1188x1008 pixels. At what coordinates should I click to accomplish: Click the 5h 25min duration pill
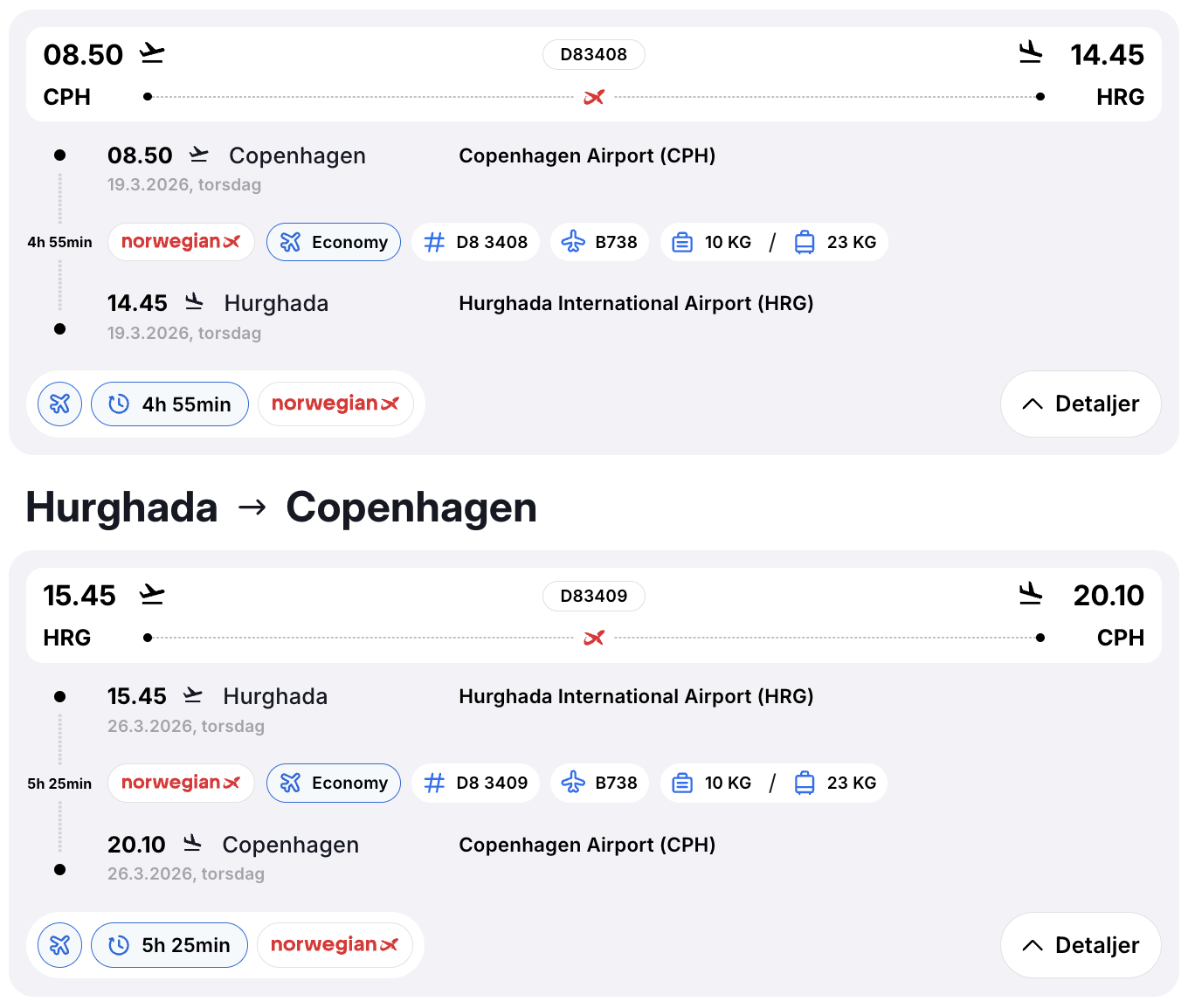(169, 945)
